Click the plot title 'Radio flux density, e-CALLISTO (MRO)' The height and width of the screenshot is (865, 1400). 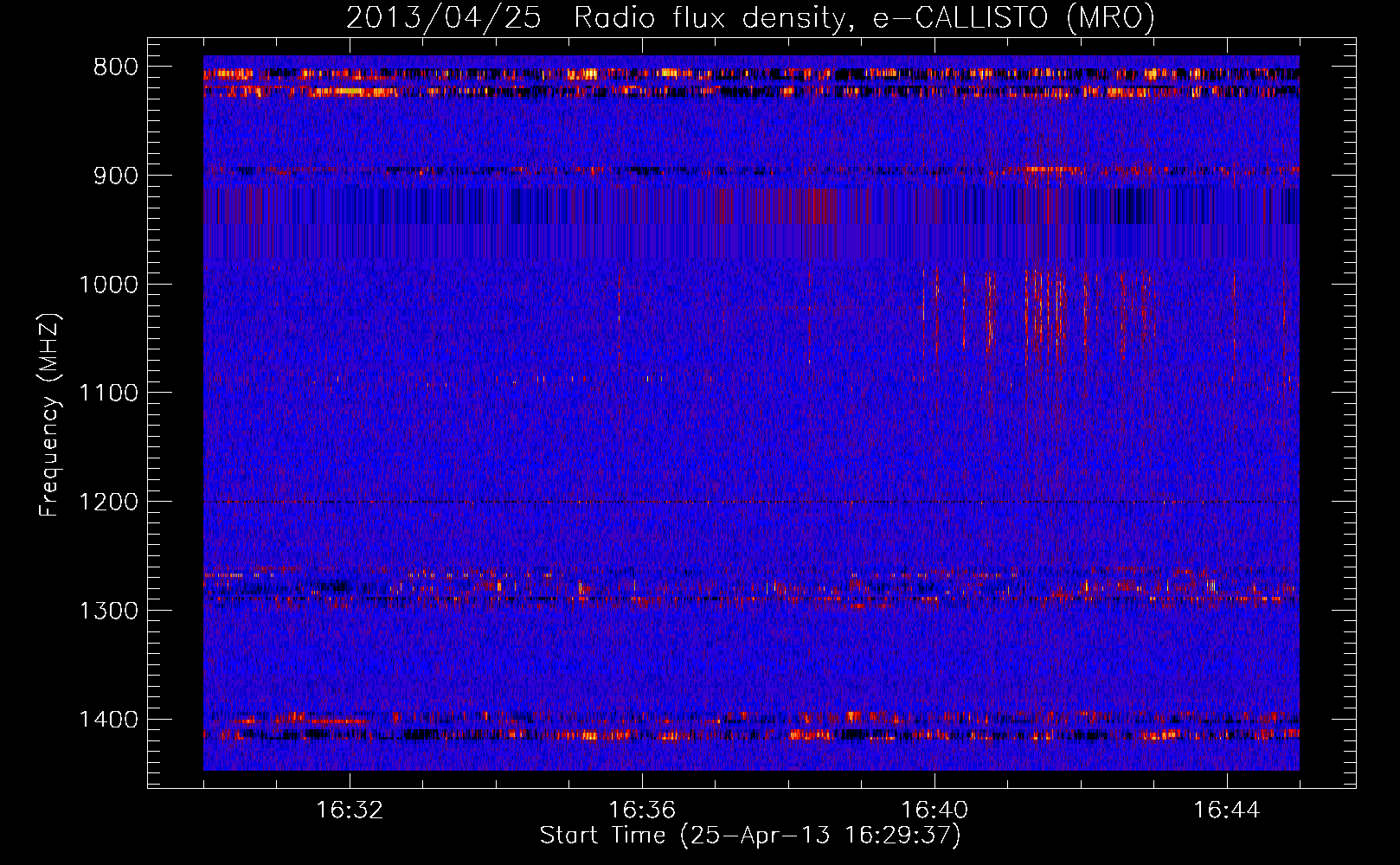pyautogui.click(x=864, y=17)
